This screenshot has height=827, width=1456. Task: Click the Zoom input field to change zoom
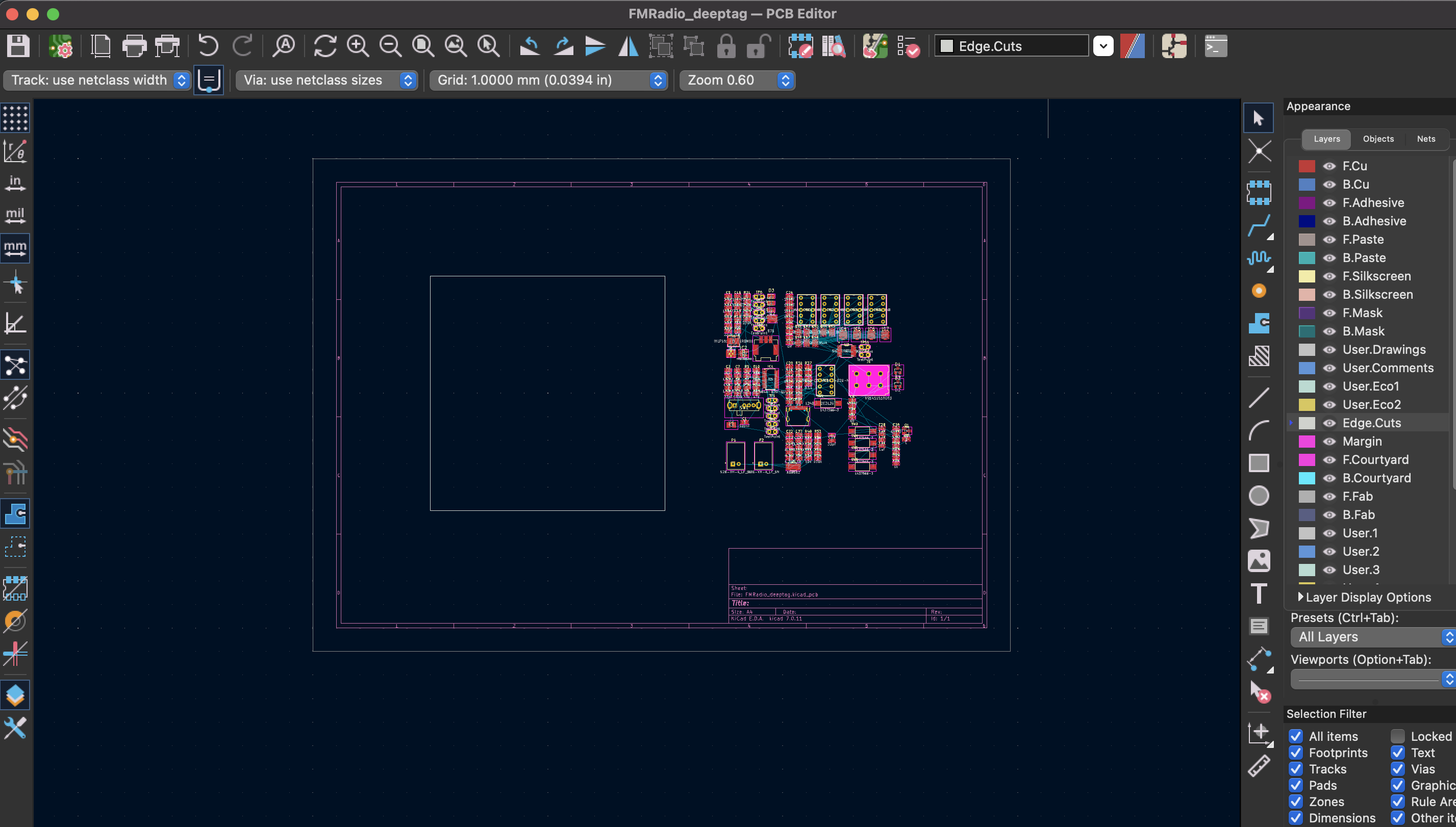point(730,79)
